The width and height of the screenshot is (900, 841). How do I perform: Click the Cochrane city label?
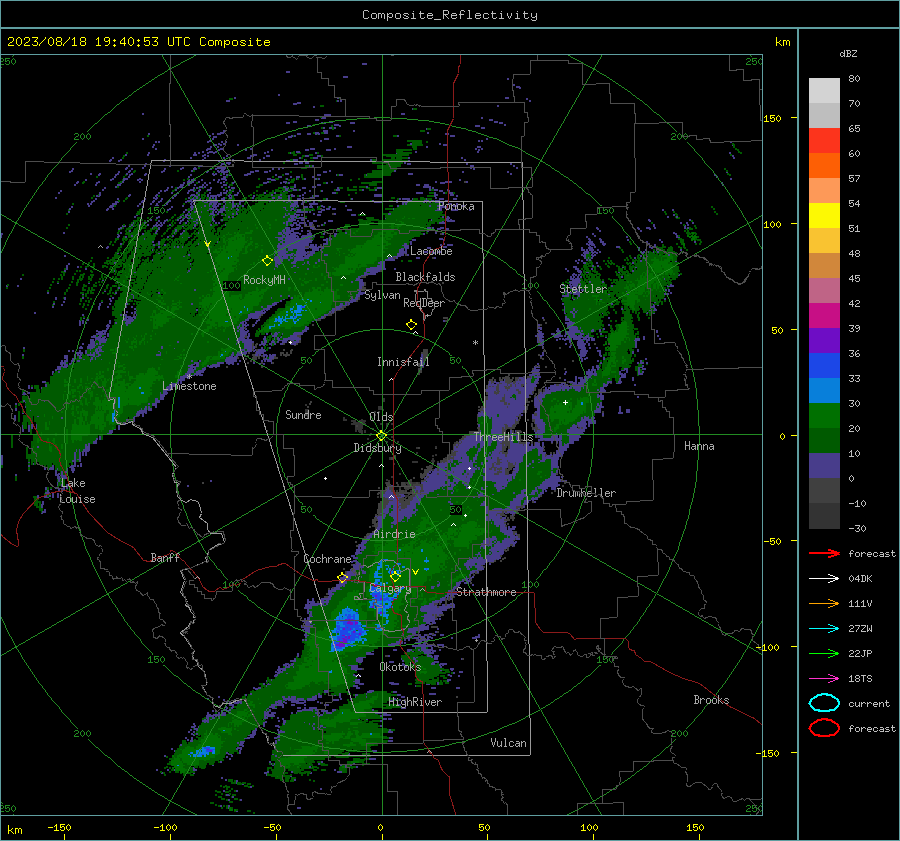[327, 559]
